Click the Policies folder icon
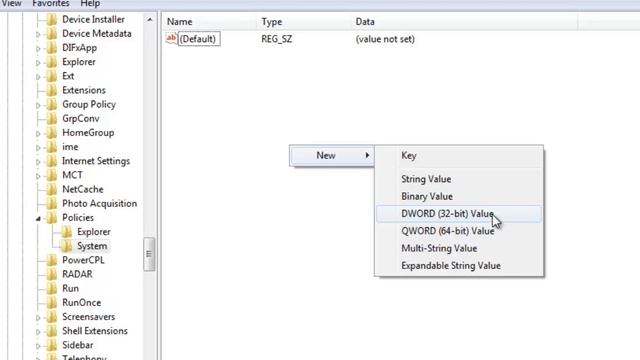Viewport: 640px width, 360px height. click(52, 218)
